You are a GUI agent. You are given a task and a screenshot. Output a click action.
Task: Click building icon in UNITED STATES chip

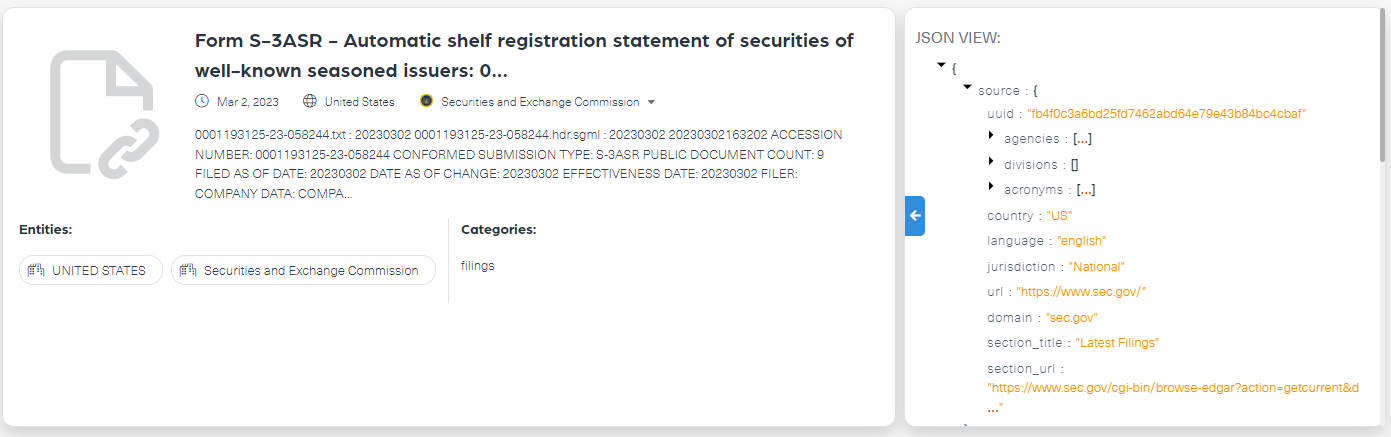(36, 270)
